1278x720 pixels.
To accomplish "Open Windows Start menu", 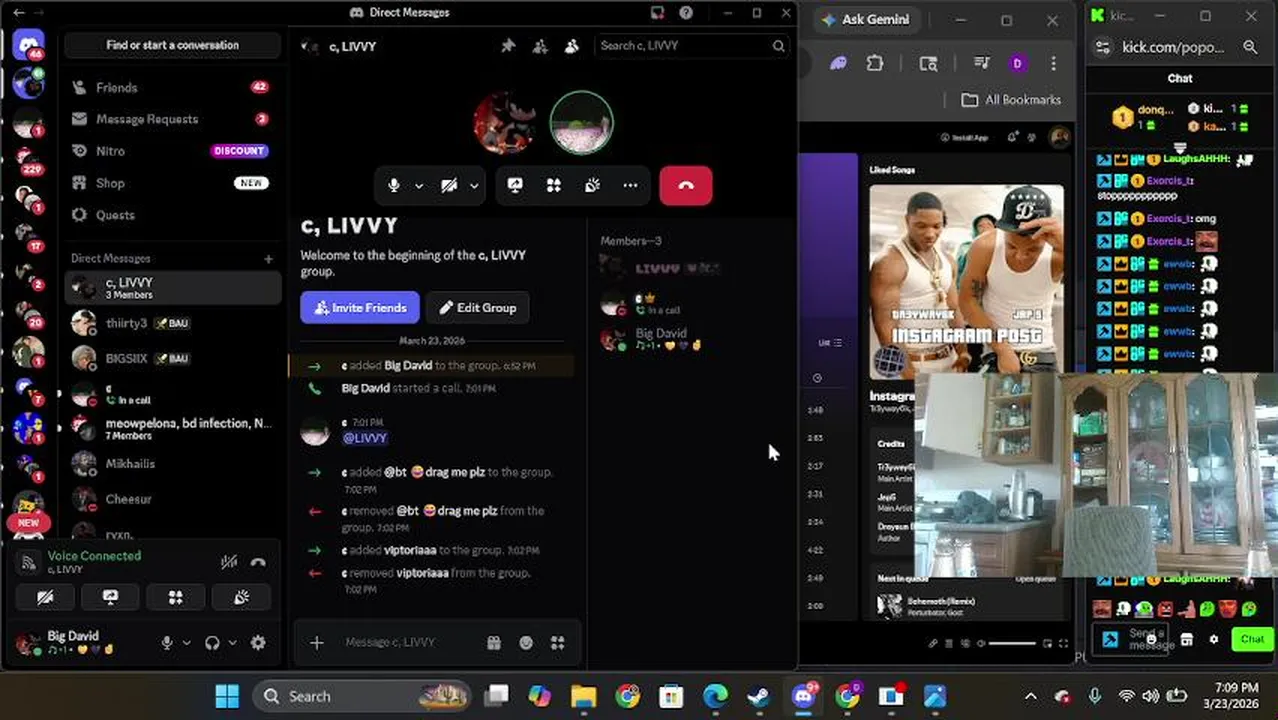I will (227, 696).
